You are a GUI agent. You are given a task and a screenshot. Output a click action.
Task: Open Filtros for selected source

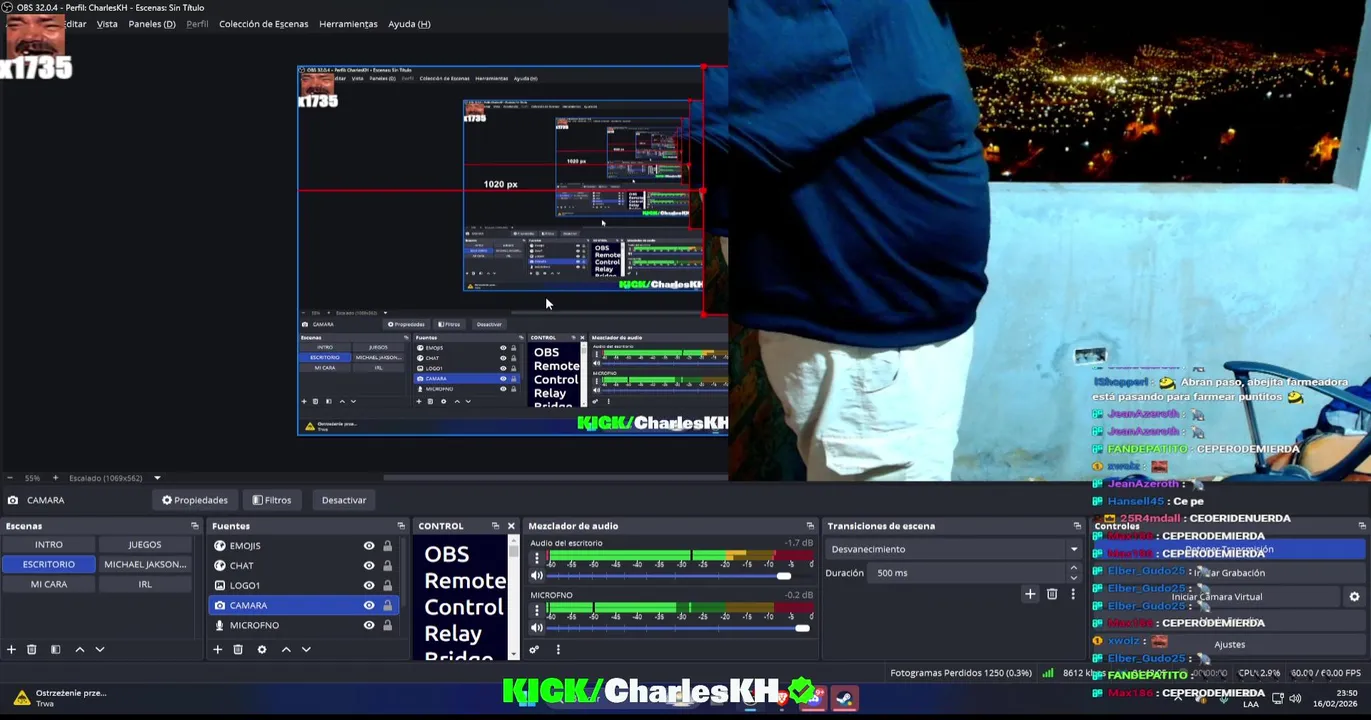272,500
